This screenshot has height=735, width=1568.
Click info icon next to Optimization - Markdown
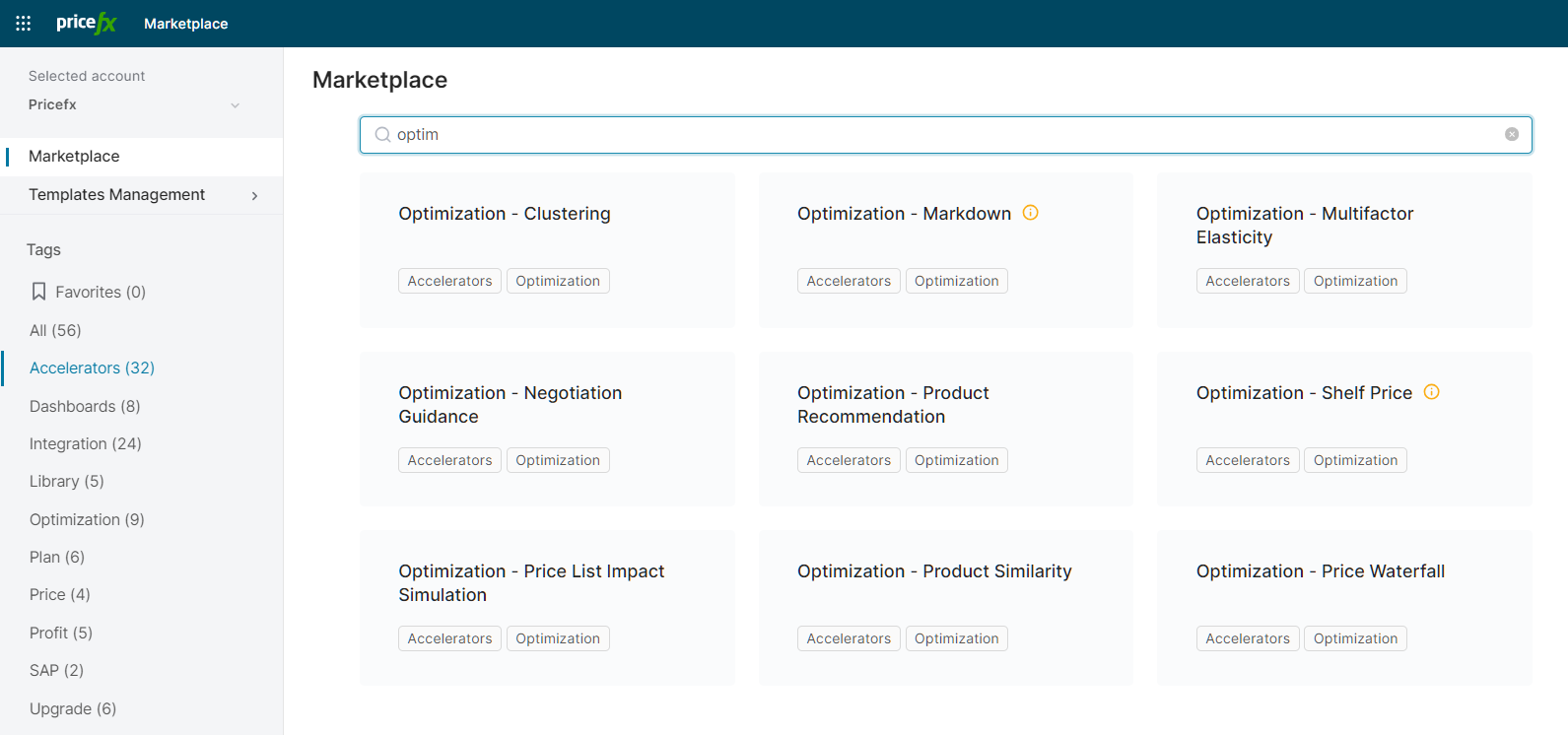coord(1030,213)
